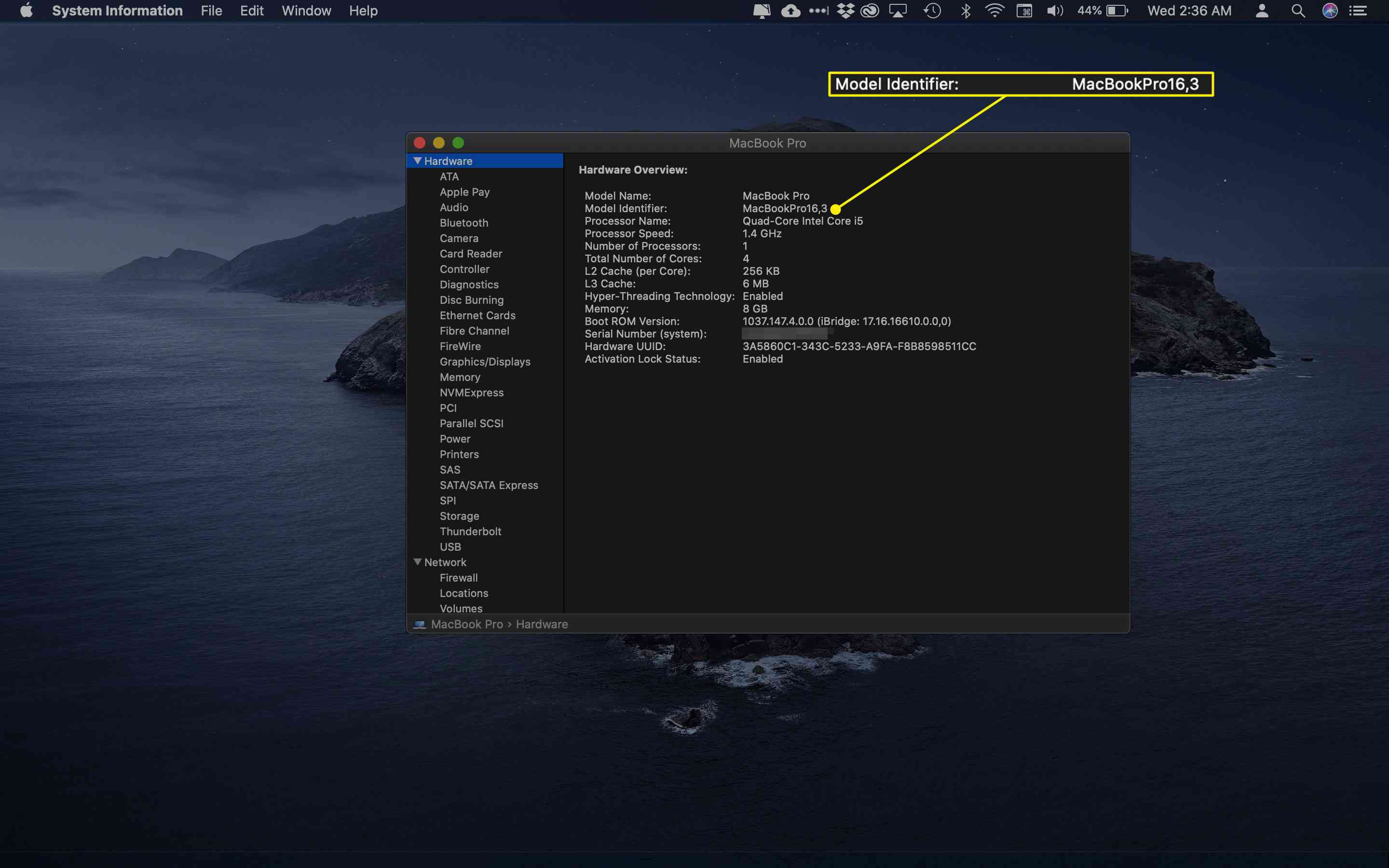
Task: Click the cloud upload menu bar icon
Action: [x=791, y=11]
